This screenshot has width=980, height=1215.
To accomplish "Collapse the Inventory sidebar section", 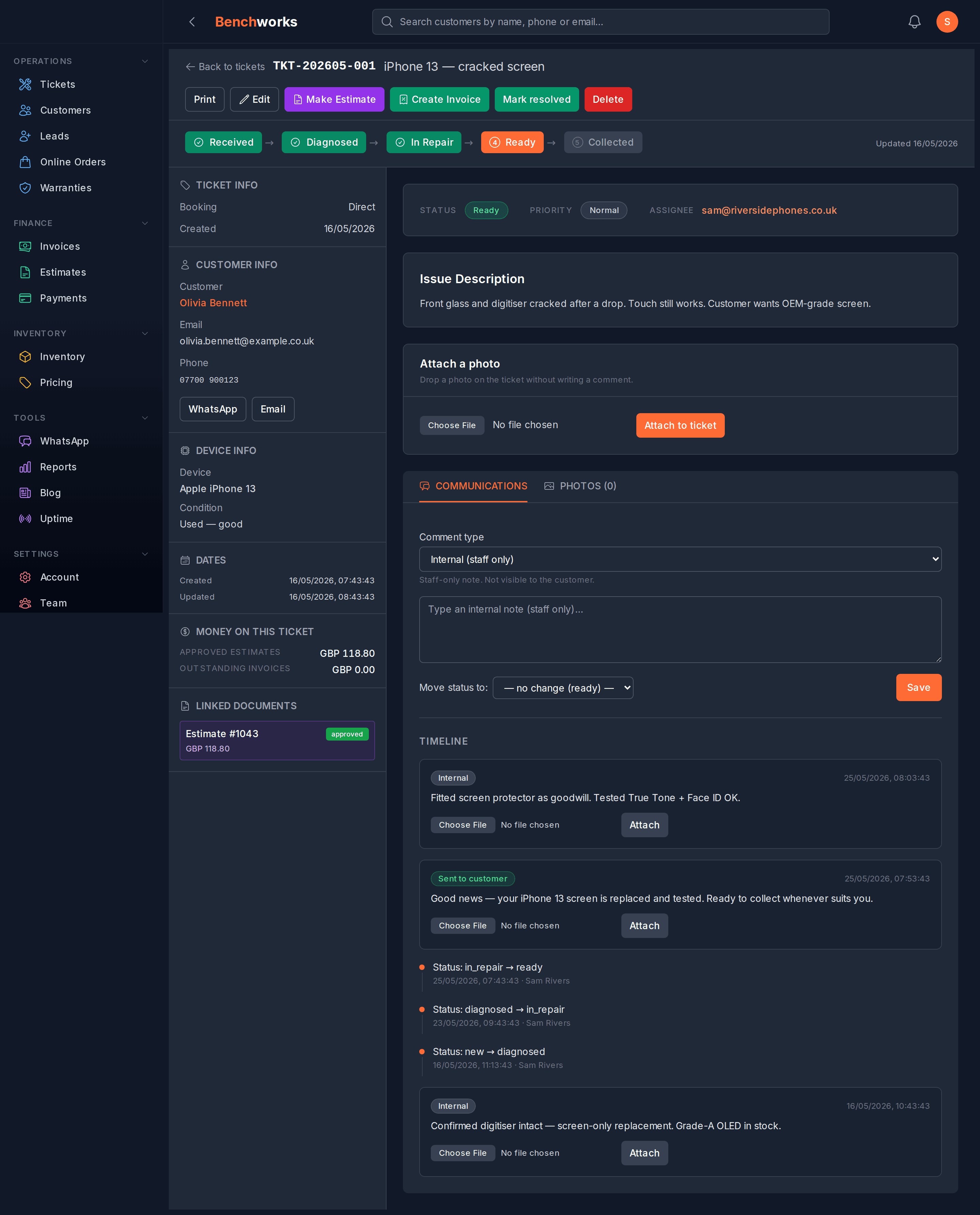I will coord(145,334).
